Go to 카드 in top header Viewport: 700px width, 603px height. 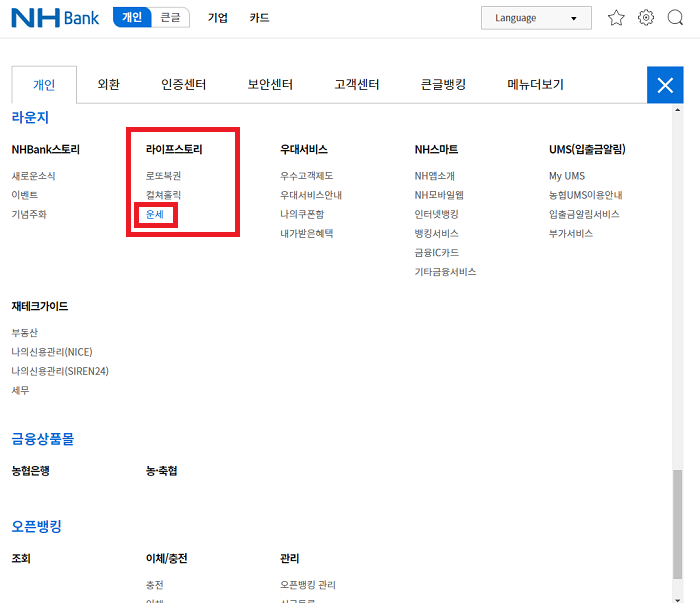coord(259,18)
